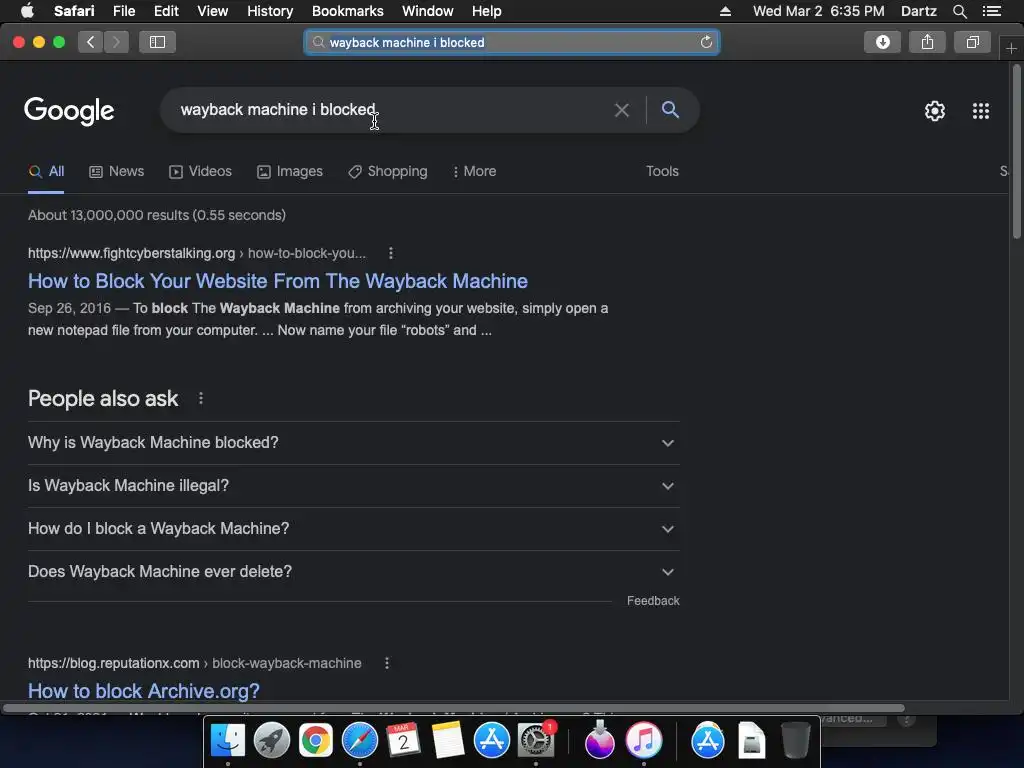Image resolution: width=1024 pixels, height=768 pixels.
Task: Open the Help menu
Action: click(487, 11)
